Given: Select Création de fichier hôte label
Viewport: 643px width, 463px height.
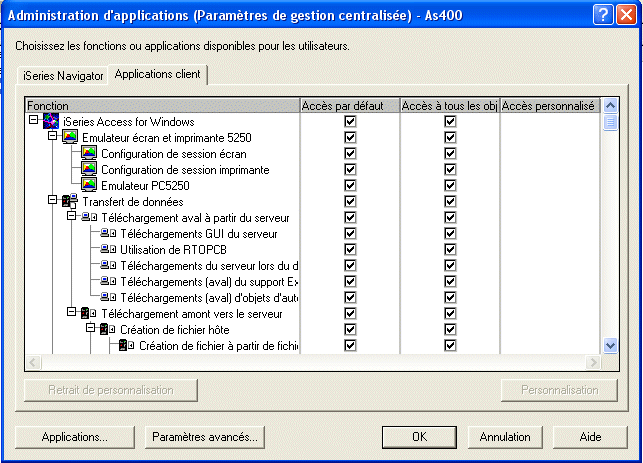Looking at the screenshot, I should (175, 330).
